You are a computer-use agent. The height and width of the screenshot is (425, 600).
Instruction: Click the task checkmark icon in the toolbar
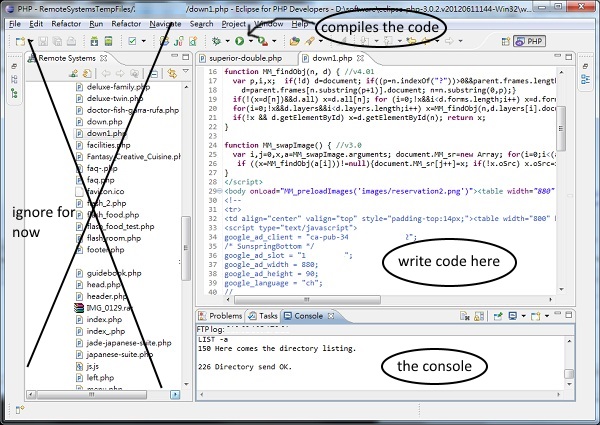point(132,41)
